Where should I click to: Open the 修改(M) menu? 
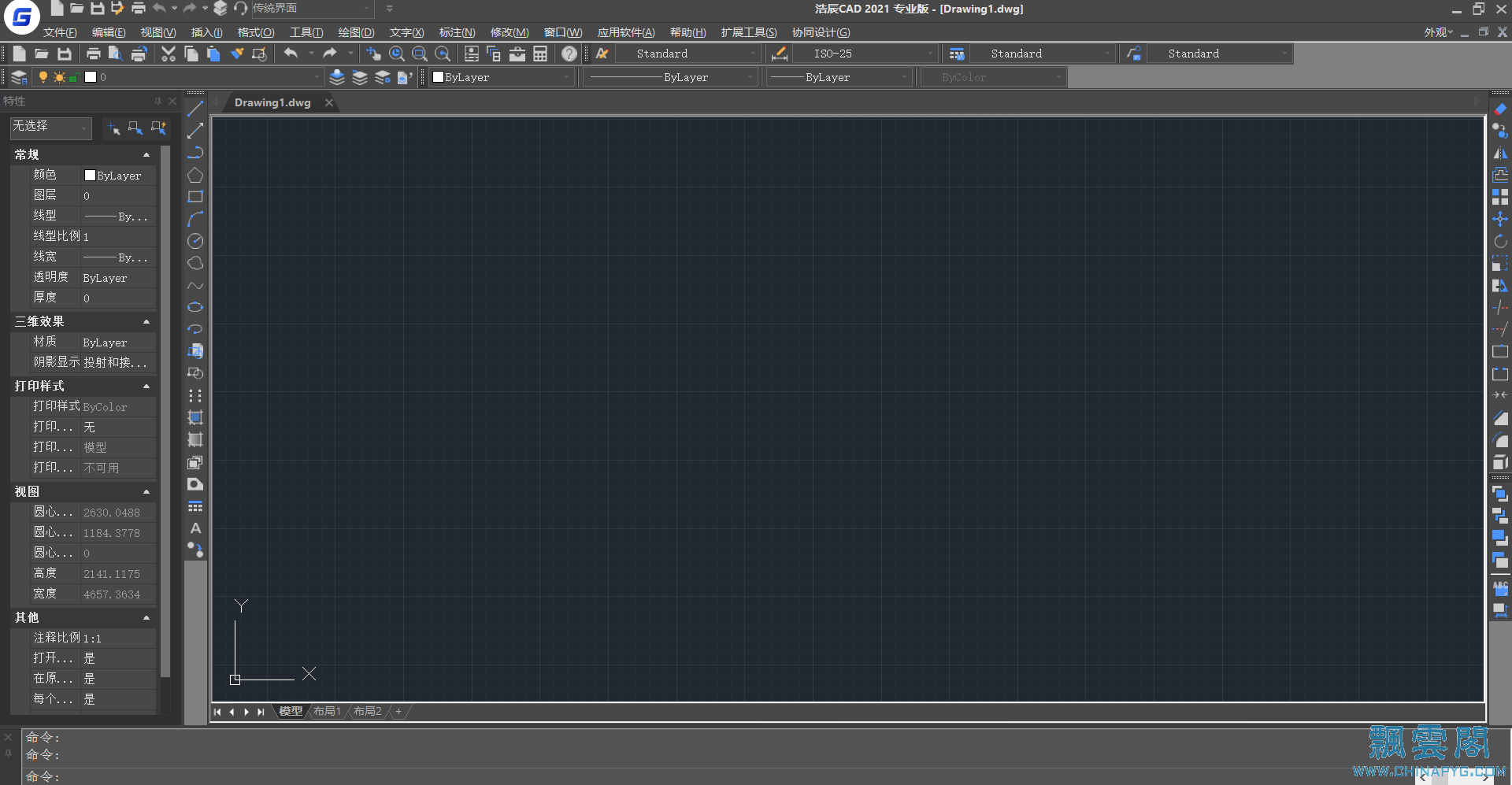pos(509,32)
